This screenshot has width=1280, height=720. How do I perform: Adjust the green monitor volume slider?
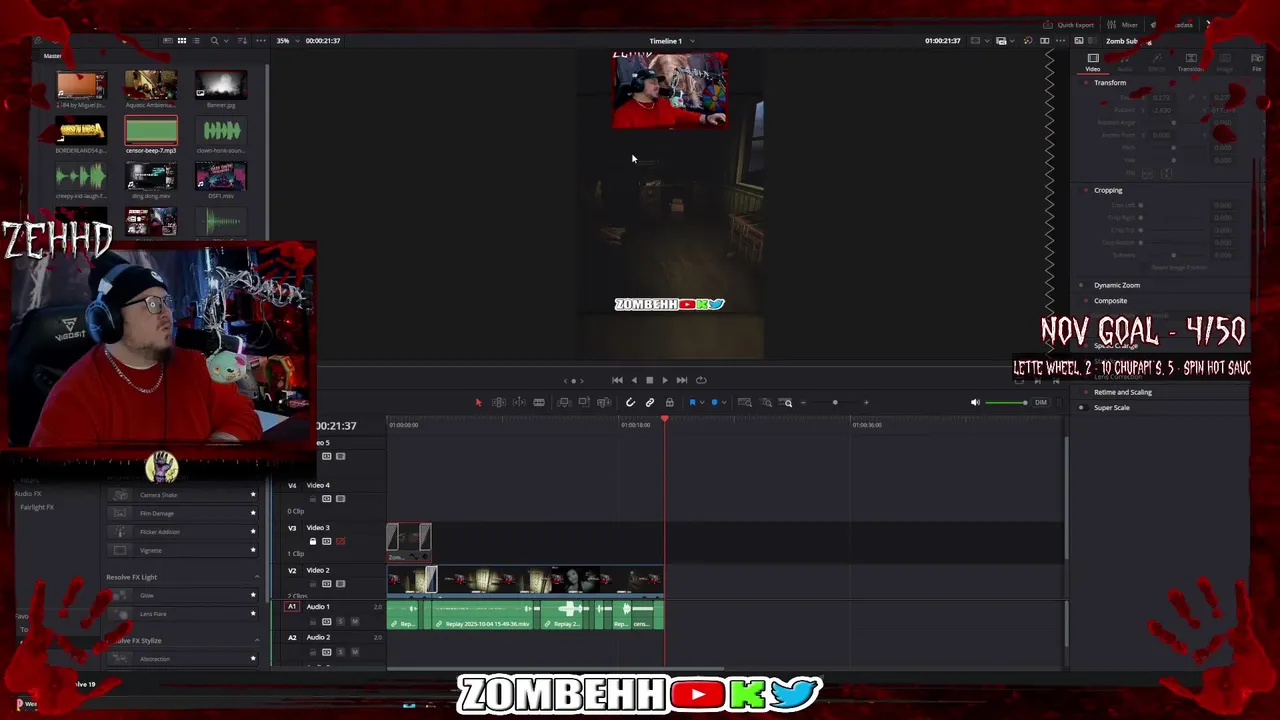pos(1006,403)
